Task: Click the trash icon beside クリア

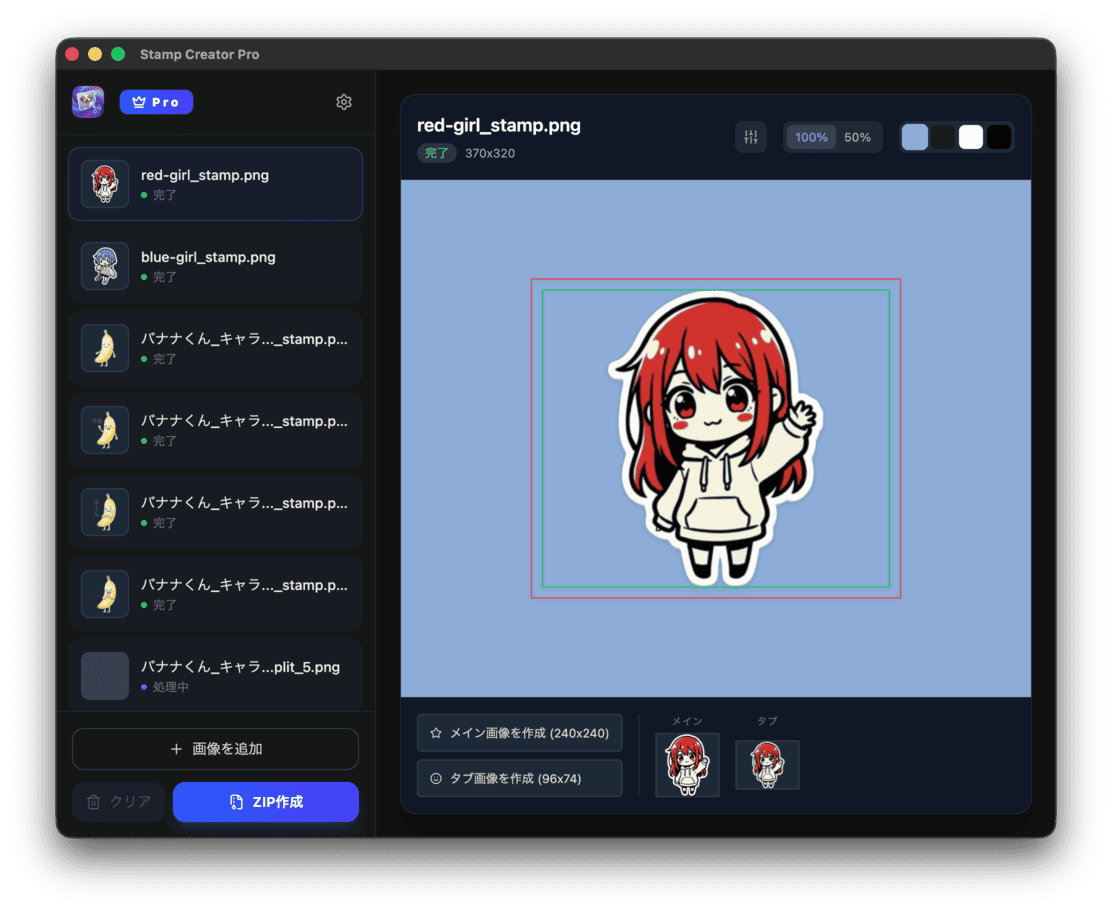Action: coord(96,801)
